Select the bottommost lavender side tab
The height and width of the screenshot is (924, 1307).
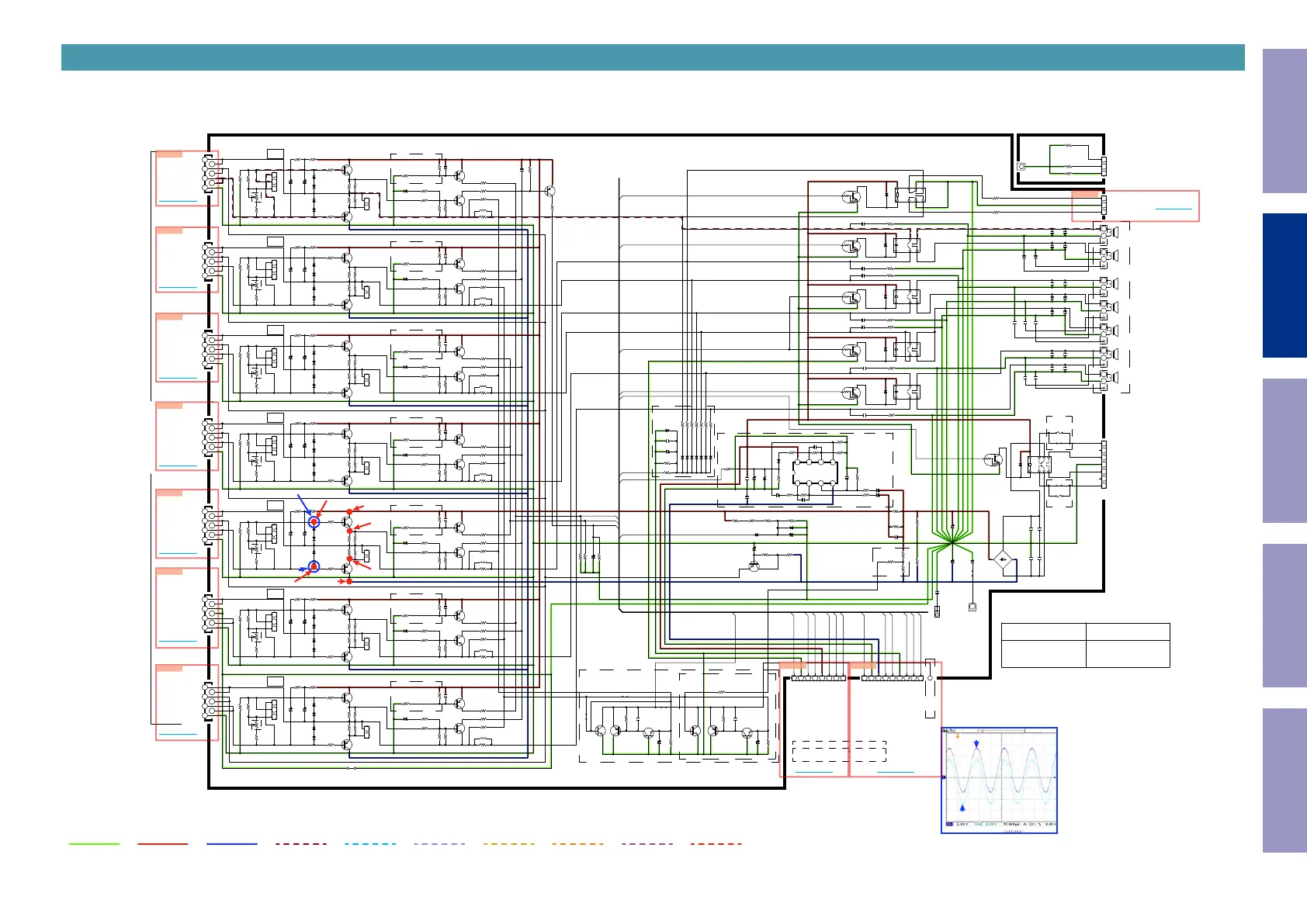(x=1284, y=780)
